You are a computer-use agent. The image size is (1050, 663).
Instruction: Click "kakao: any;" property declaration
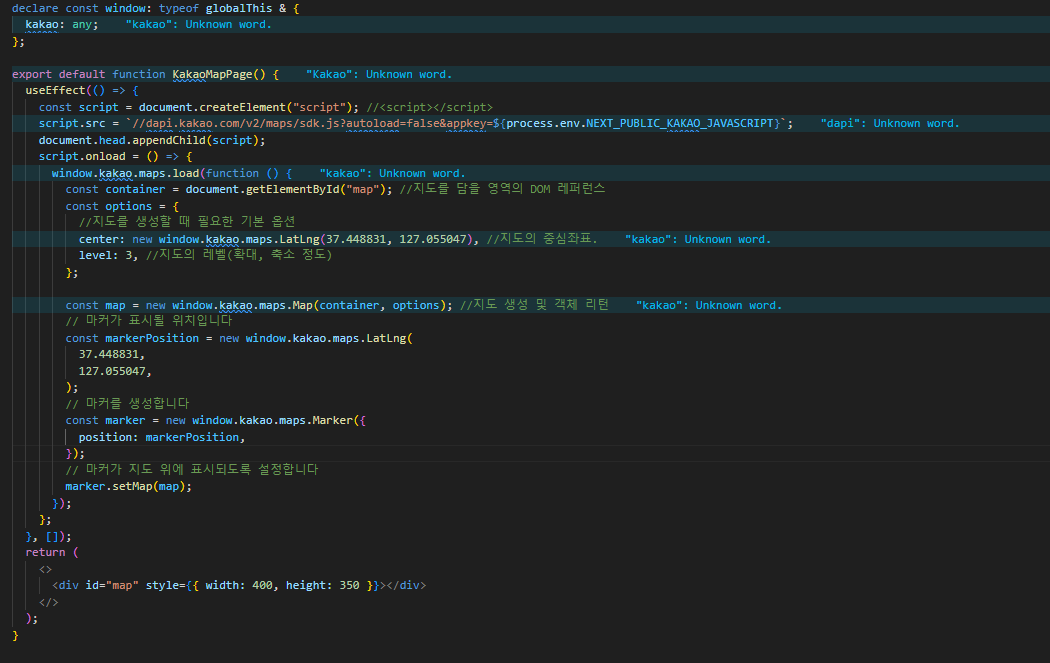(x=62, y=25)
